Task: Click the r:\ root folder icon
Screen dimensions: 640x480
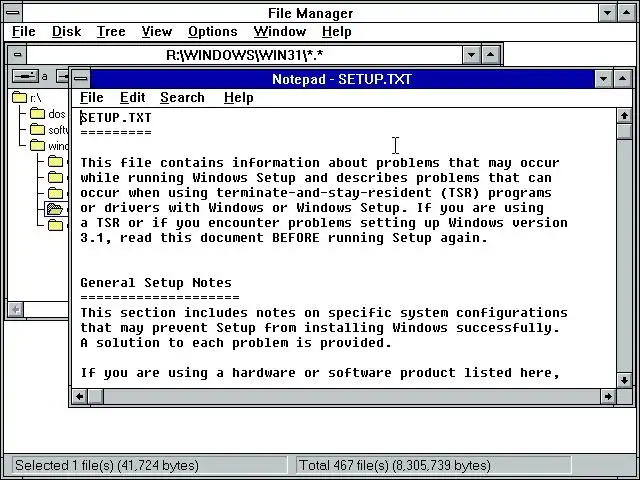Action: pos(19,98)
